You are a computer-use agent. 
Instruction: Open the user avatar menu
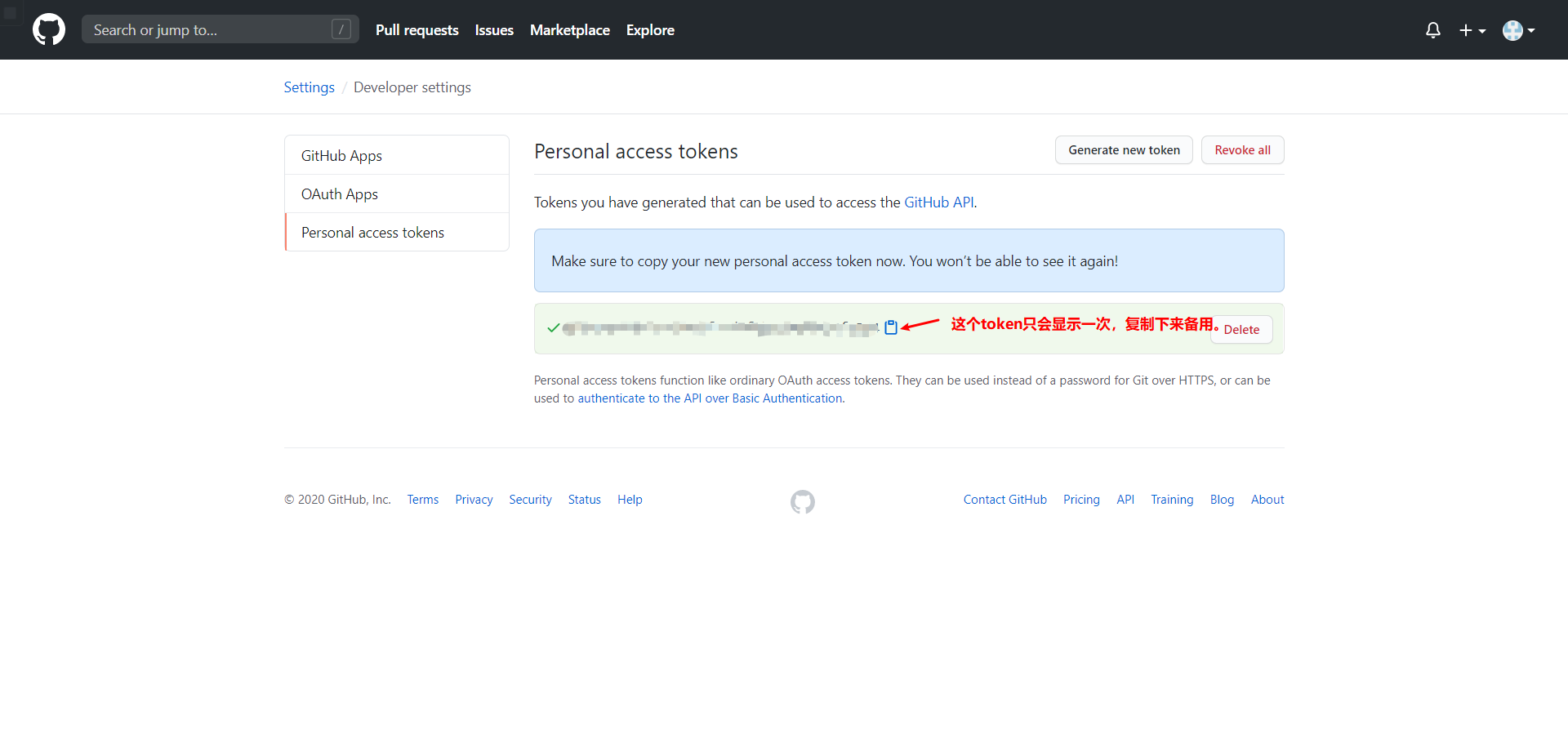(1518, 30)
